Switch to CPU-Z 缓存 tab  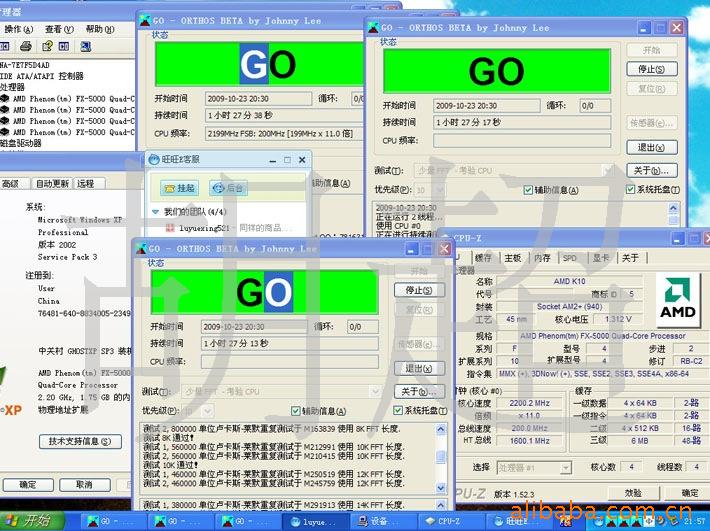[x=483, y=258]
